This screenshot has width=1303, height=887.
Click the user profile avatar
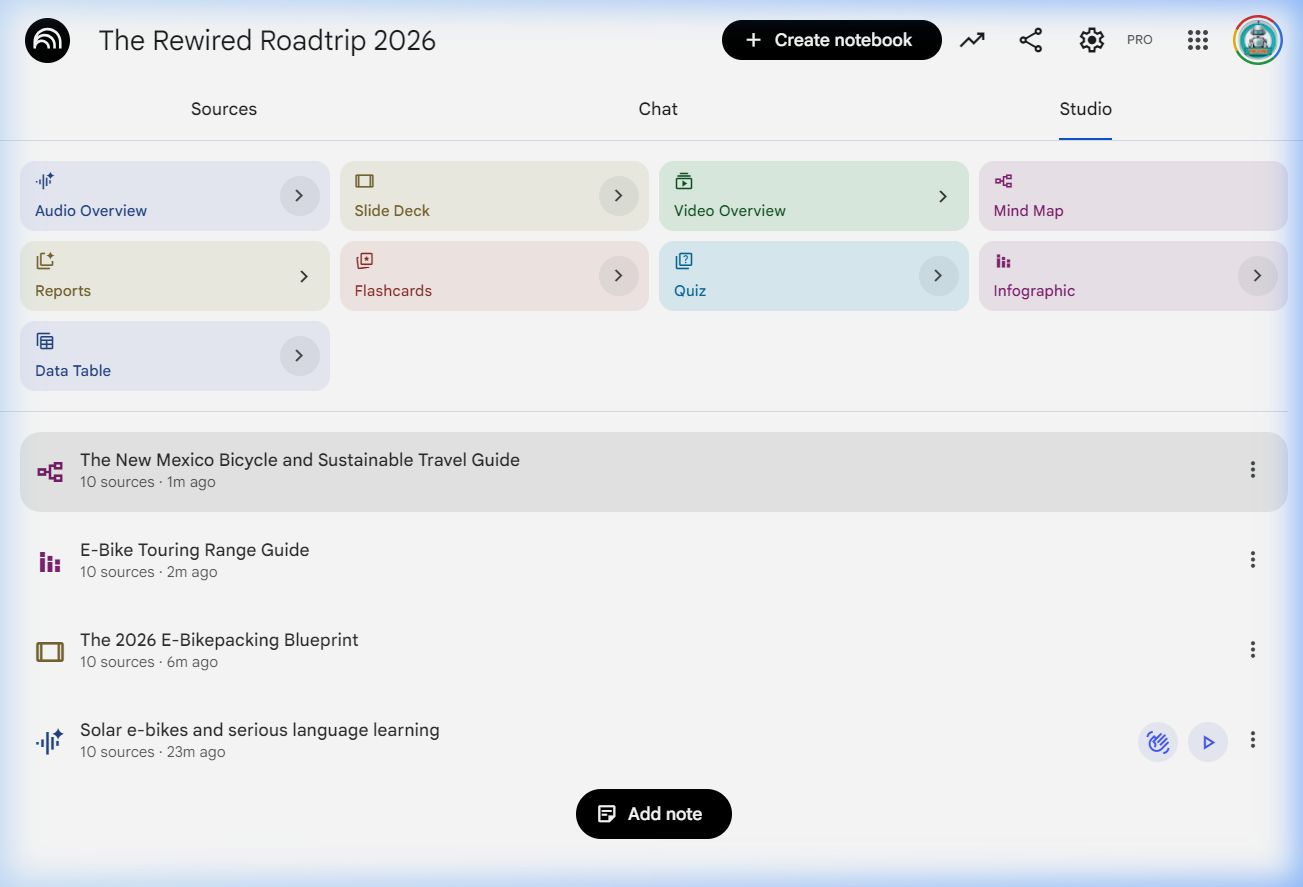[1257, 40]
